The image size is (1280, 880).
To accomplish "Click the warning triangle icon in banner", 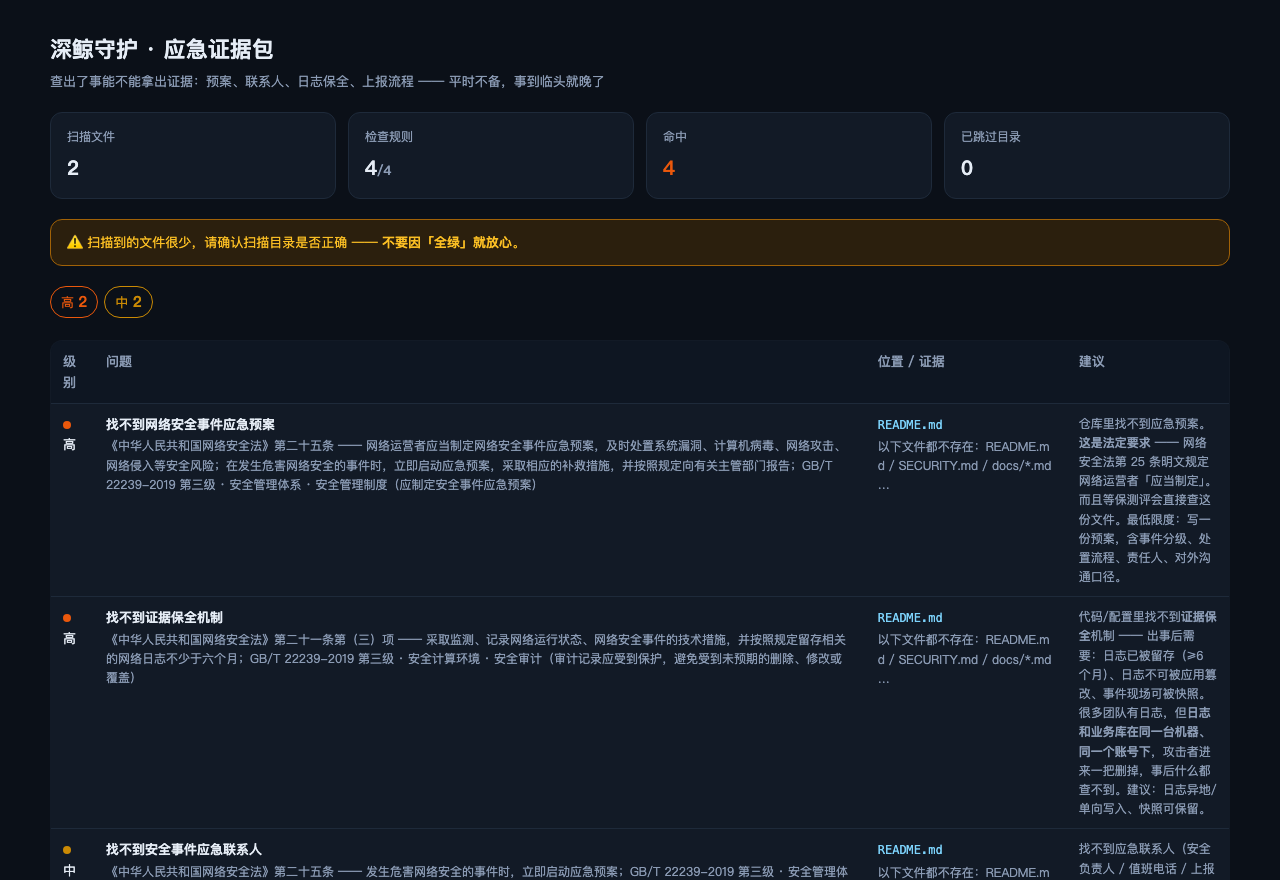I will pyautogui.click(x=75, y=242).
